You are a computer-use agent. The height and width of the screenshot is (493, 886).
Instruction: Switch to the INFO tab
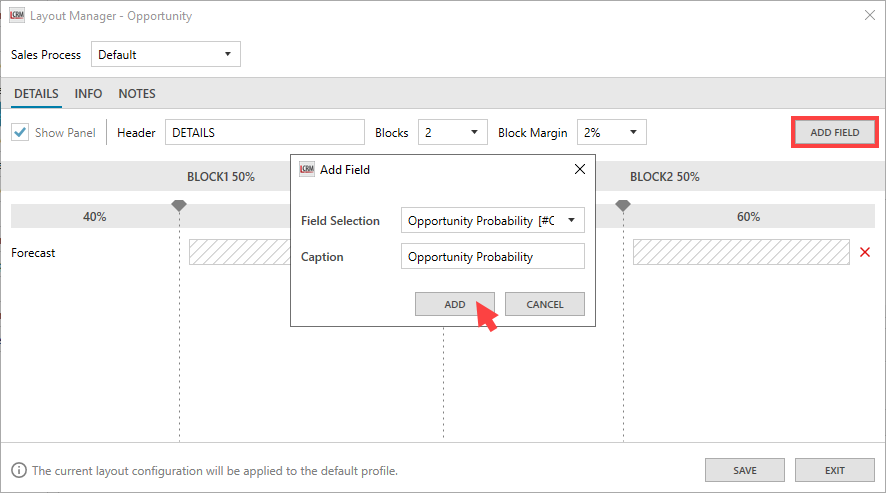click(x=88, y=94)
